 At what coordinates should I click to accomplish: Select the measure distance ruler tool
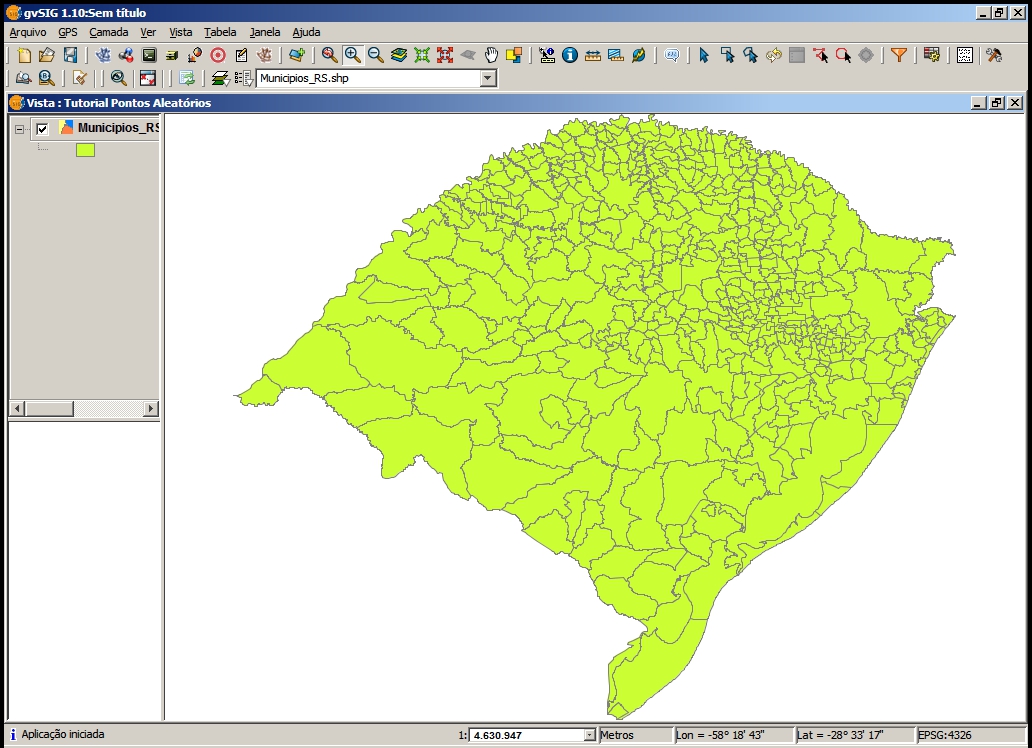593,55
